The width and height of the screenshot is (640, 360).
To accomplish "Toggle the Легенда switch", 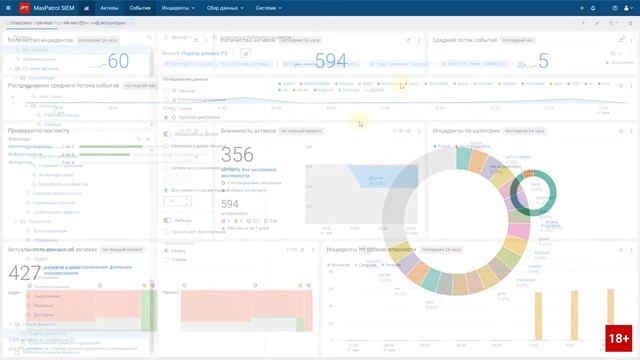I will point(167,220).
